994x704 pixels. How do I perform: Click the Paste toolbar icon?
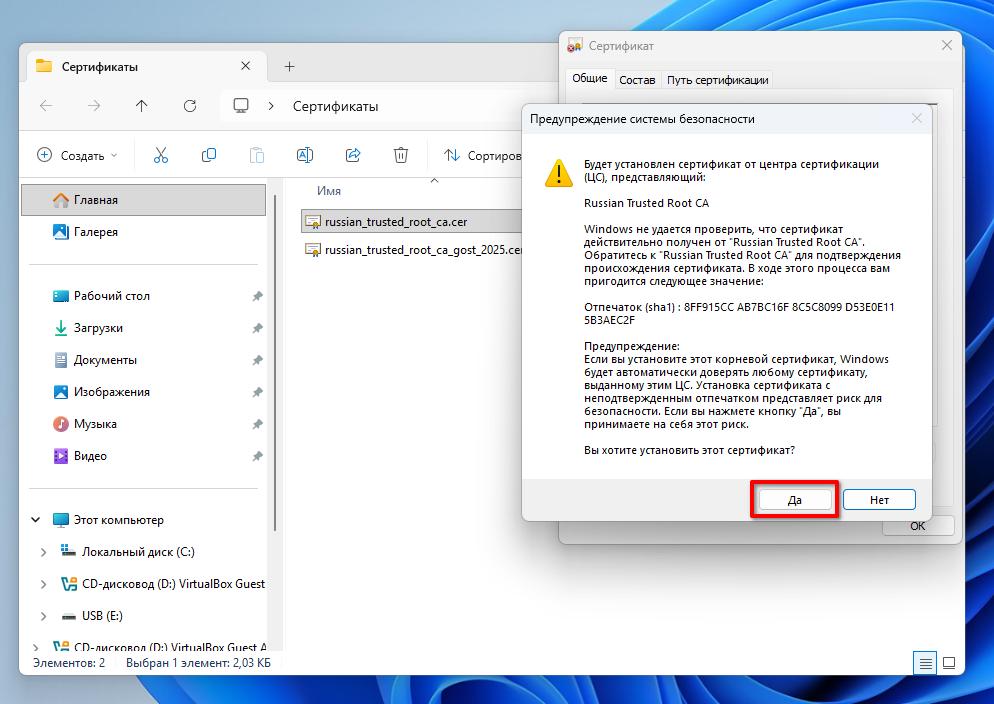pyautogui.click(x=257, y=155)
